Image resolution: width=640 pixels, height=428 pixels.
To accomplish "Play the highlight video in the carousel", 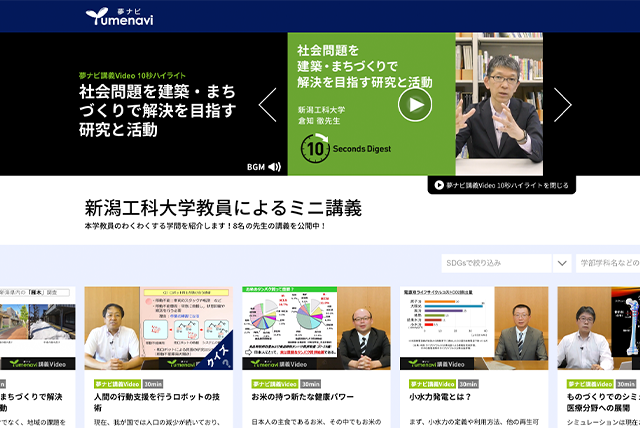I will [x=414, y=105].
